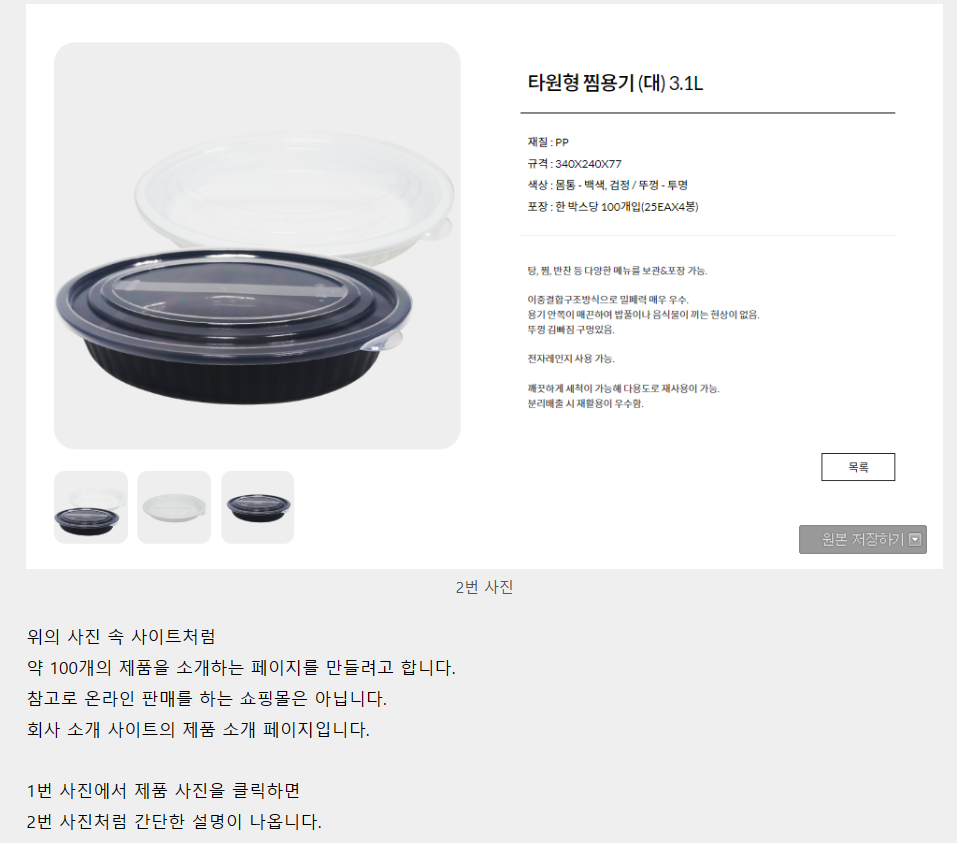Viewport: 957px width, 843px height.
Task: Click the 원본 저장하기 button
Action: click(862, 540)
